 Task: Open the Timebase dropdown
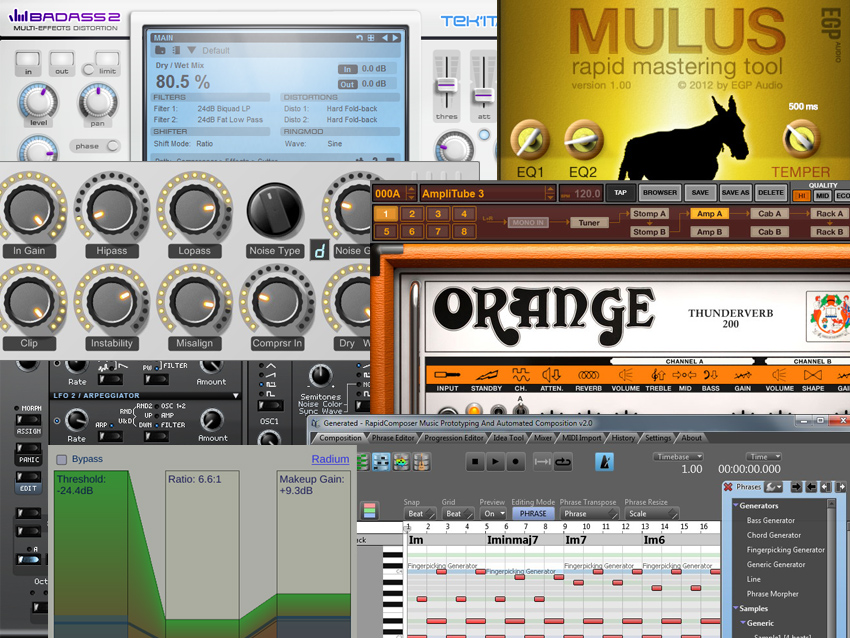tap(678, 457)
